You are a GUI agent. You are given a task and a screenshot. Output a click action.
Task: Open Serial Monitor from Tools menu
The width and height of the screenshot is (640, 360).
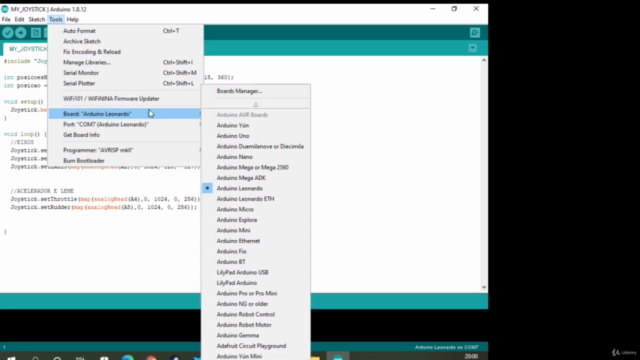tap(126, 73)
